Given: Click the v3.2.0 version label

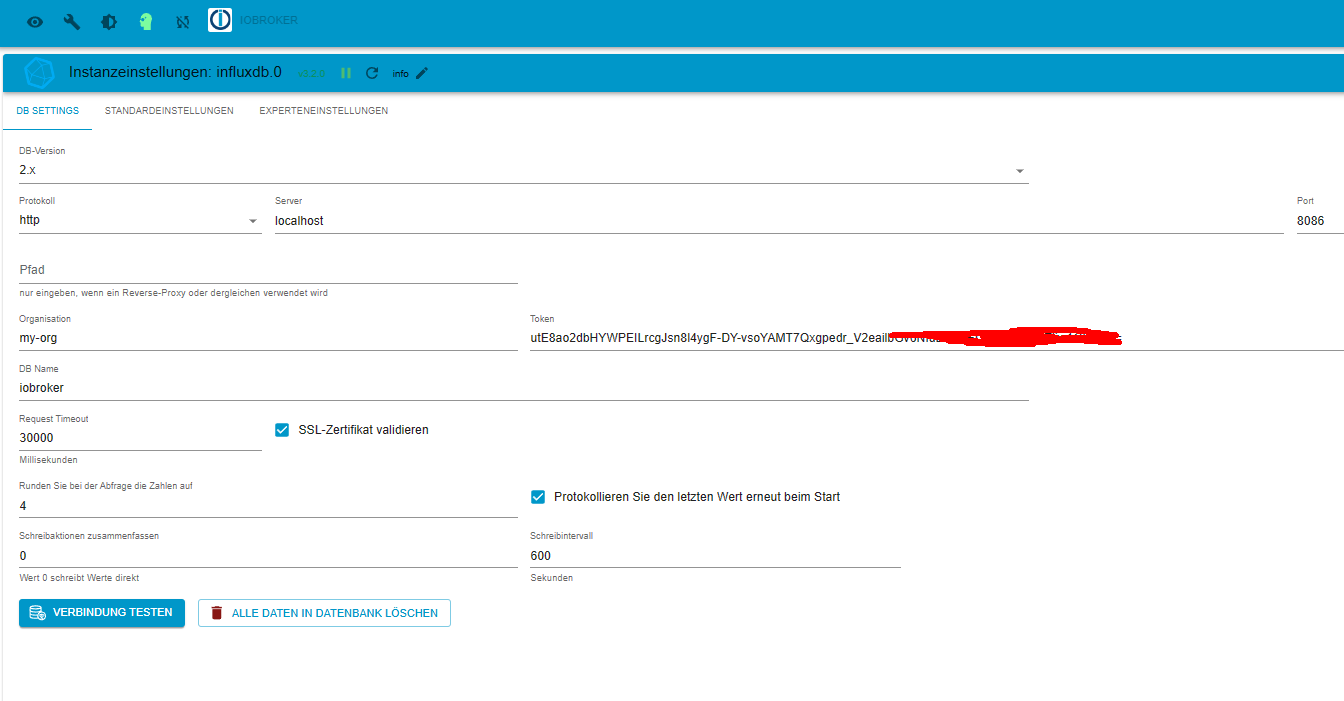Looking at the screenshot, I should tap(313, 74).
